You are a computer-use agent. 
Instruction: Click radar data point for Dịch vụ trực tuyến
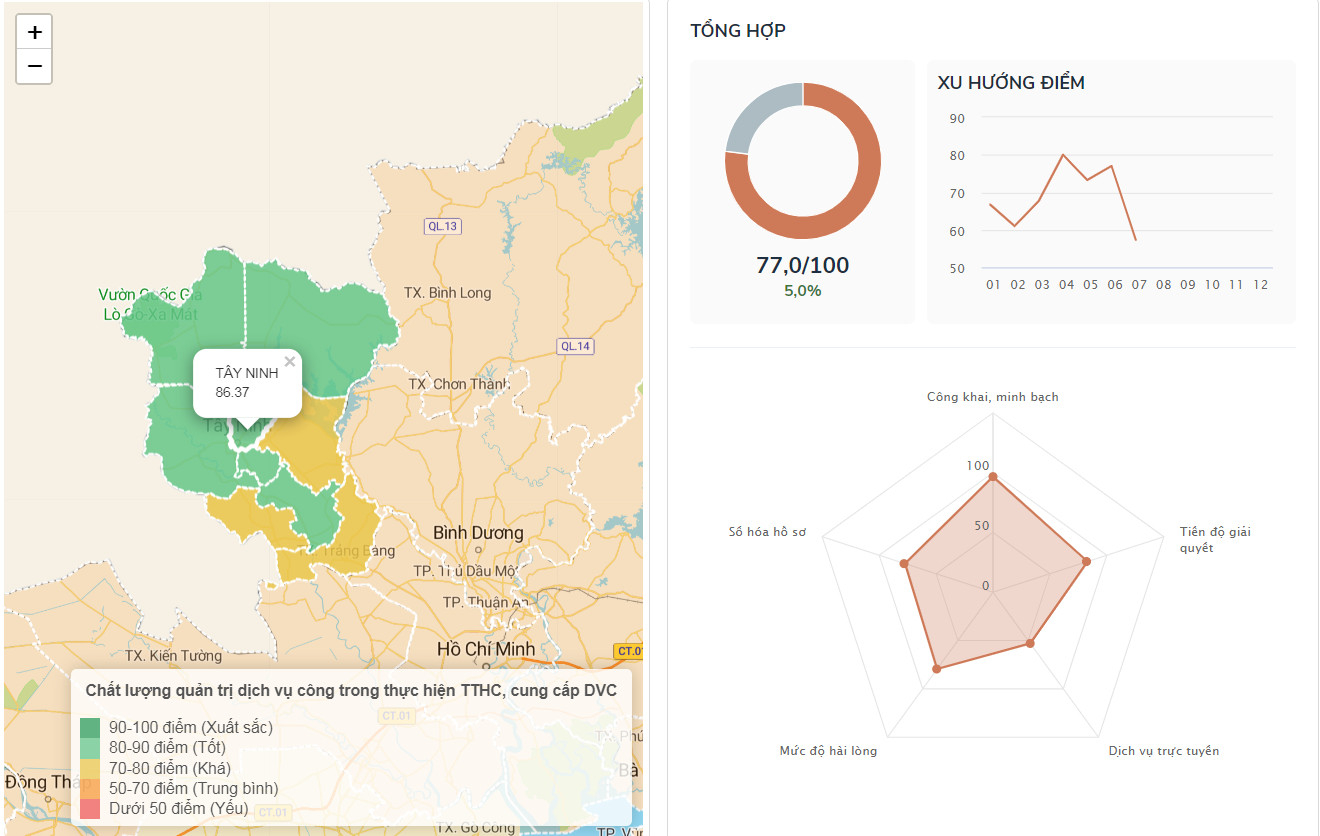pos(1030,643)
